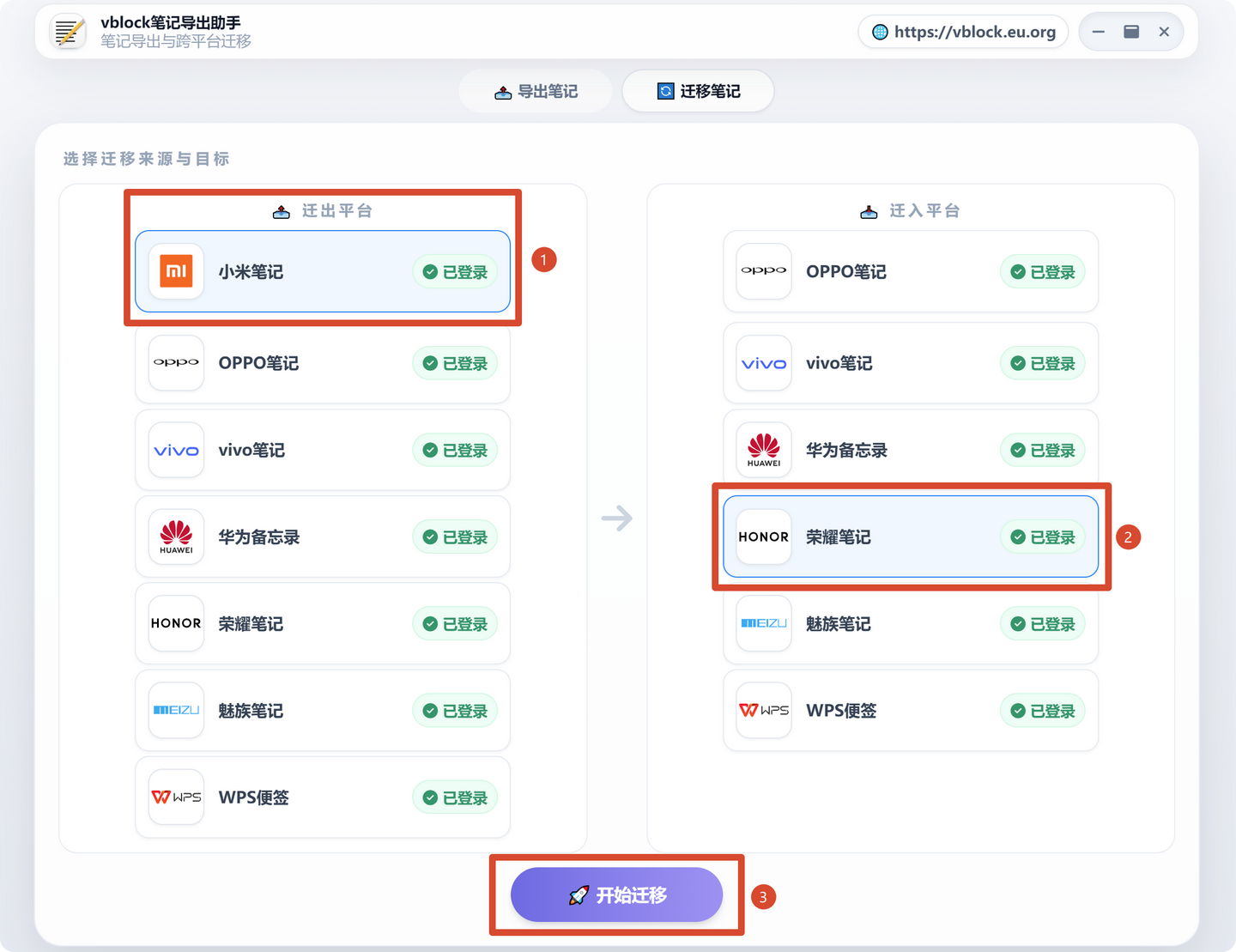
Task: Click the OPPO logo in target list
Action: point(764,271)
